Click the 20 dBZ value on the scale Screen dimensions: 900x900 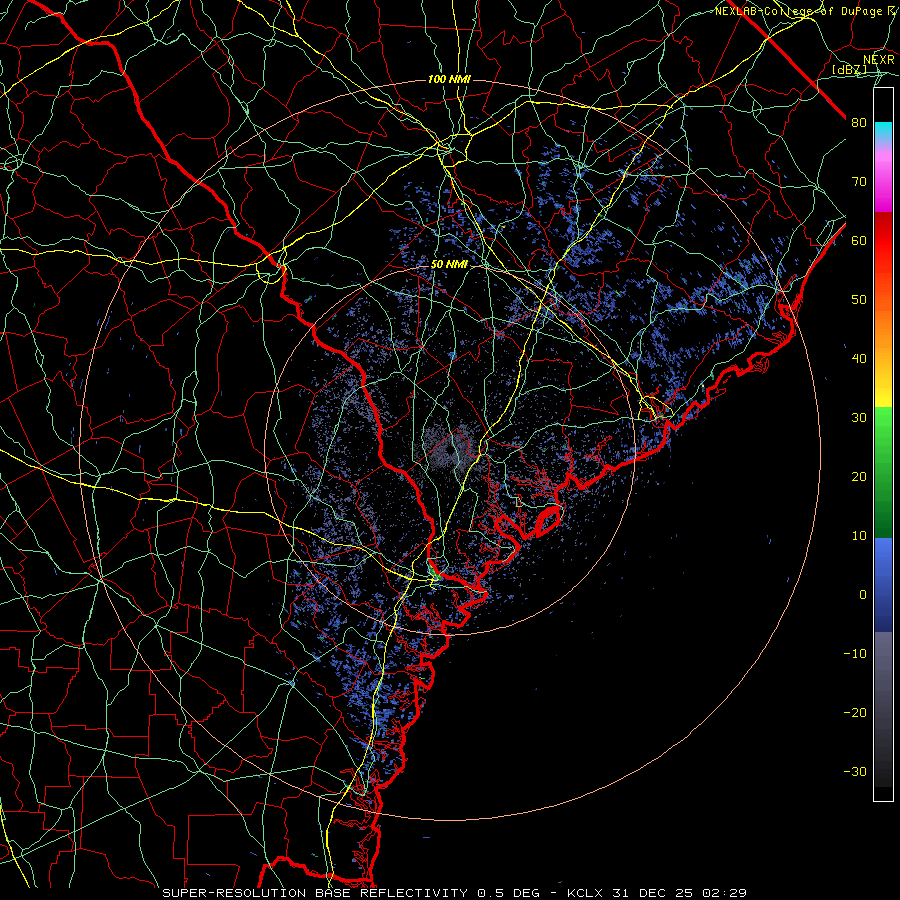(859, 476)
